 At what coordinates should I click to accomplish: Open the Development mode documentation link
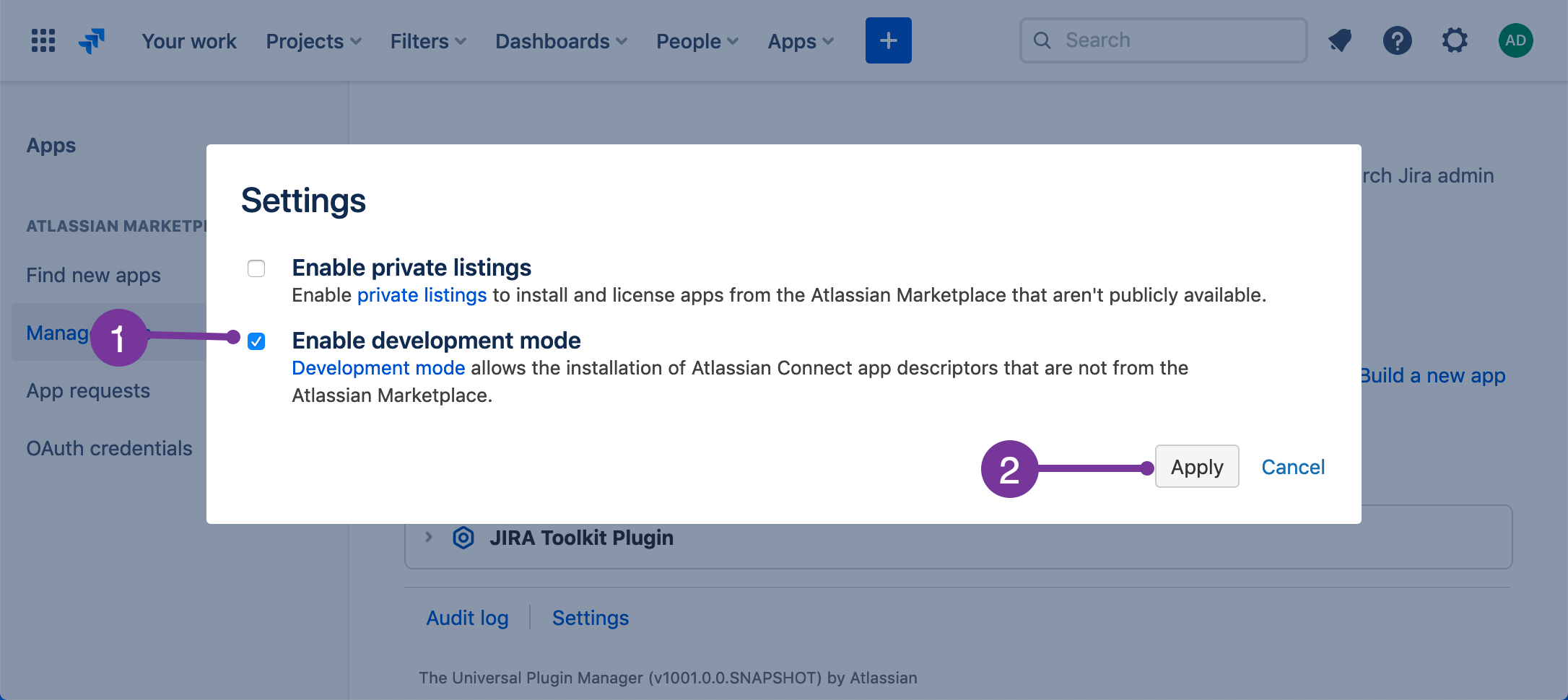pyautogui.click(x=378, y=367)
